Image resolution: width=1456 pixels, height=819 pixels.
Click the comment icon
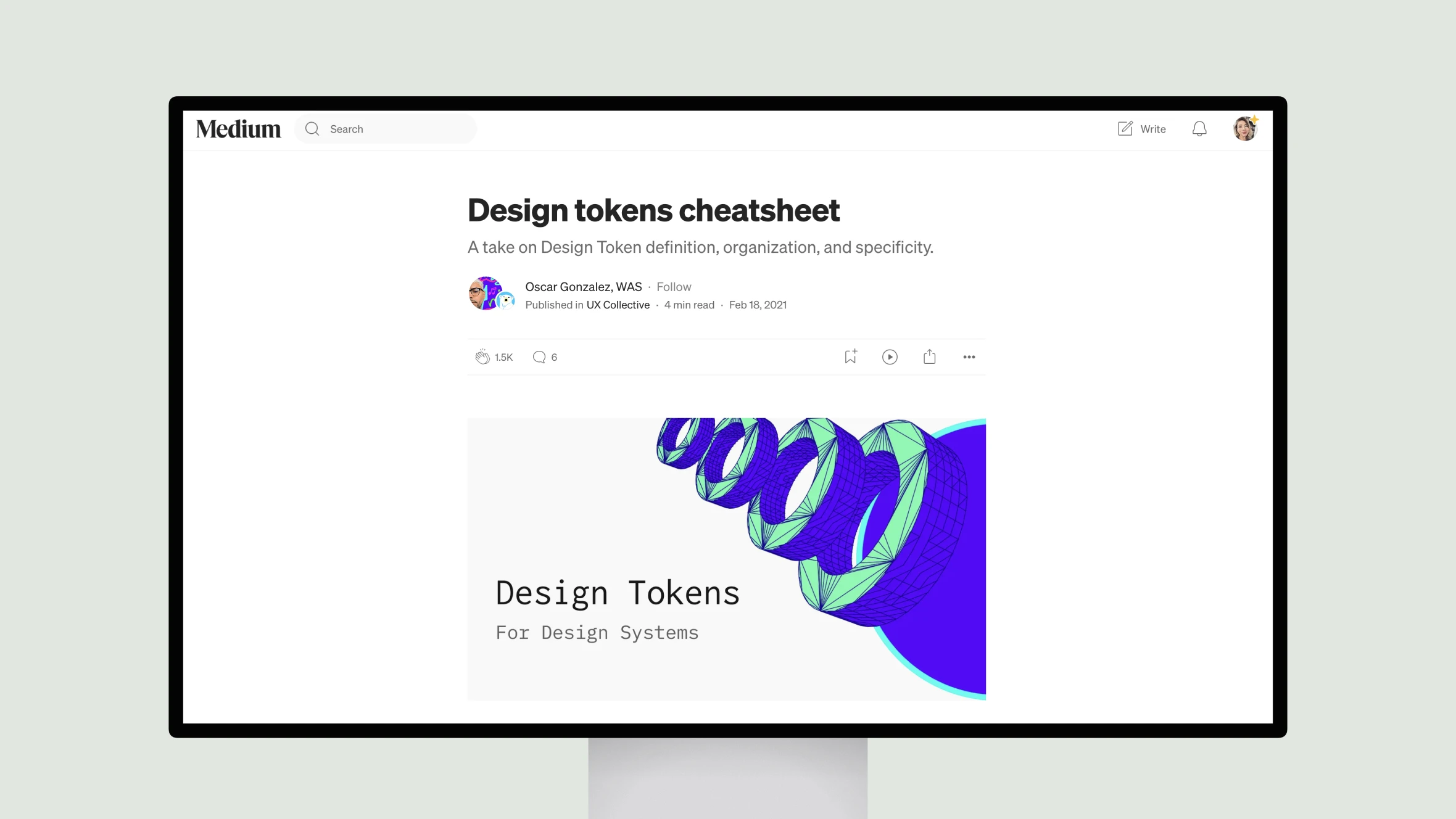pyautogui.click(x=539, y=357)
